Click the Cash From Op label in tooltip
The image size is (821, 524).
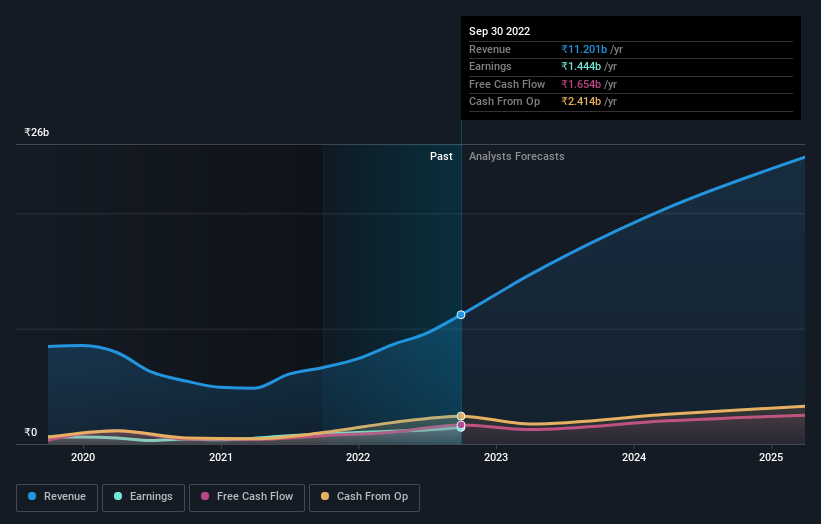pos(504,102)
